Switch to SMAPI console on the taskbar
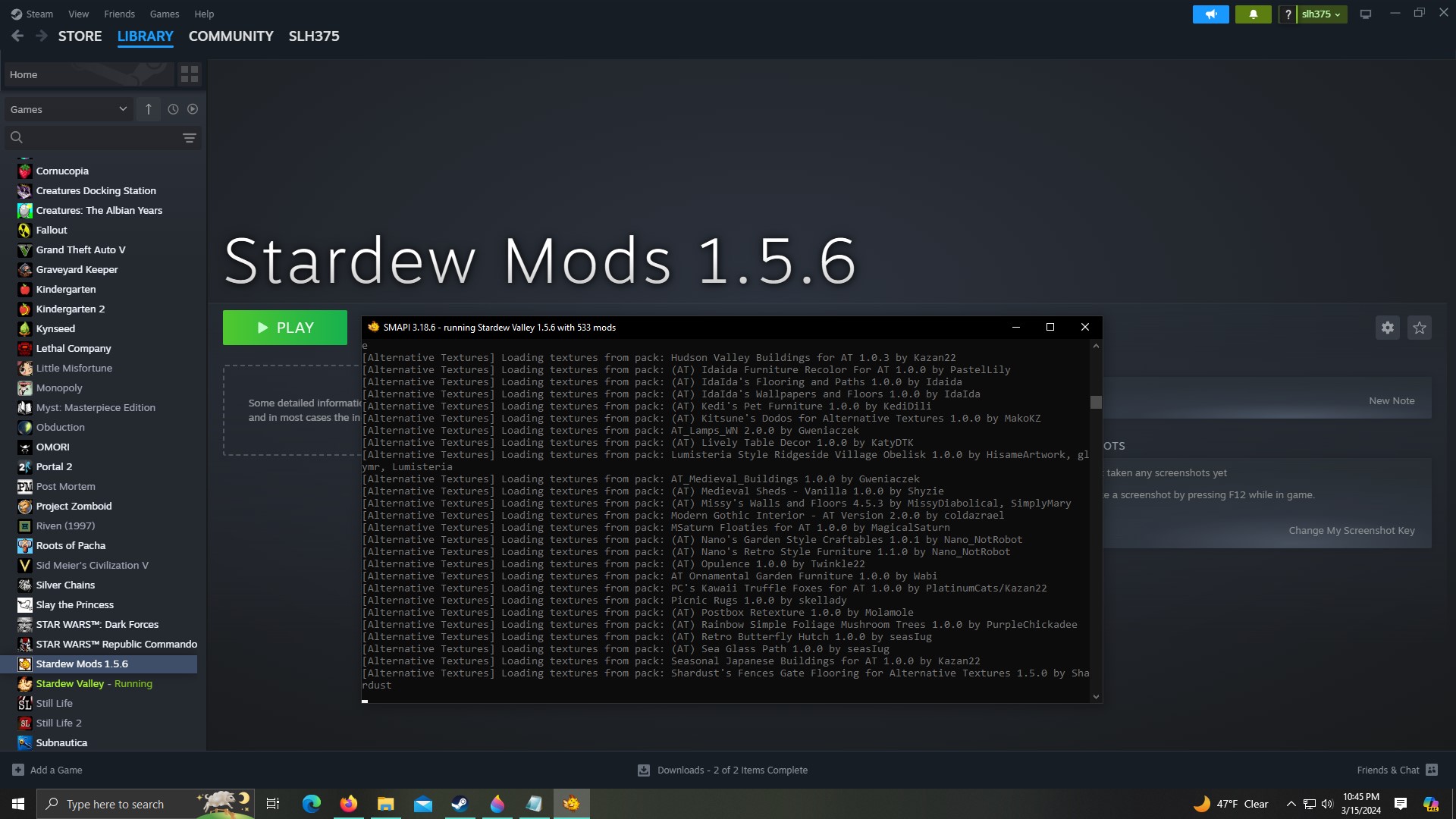 pyautogui.click(x=572, y=804)
